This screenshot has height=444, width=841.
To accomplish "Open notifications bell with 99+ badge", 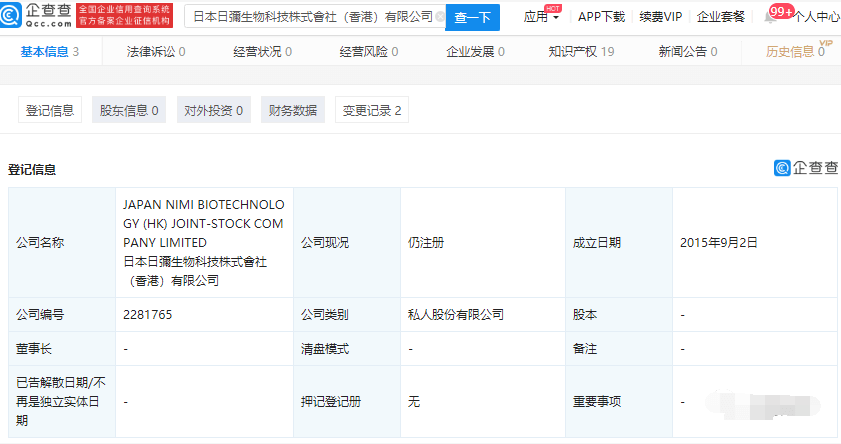I will (x=771, y=17).
